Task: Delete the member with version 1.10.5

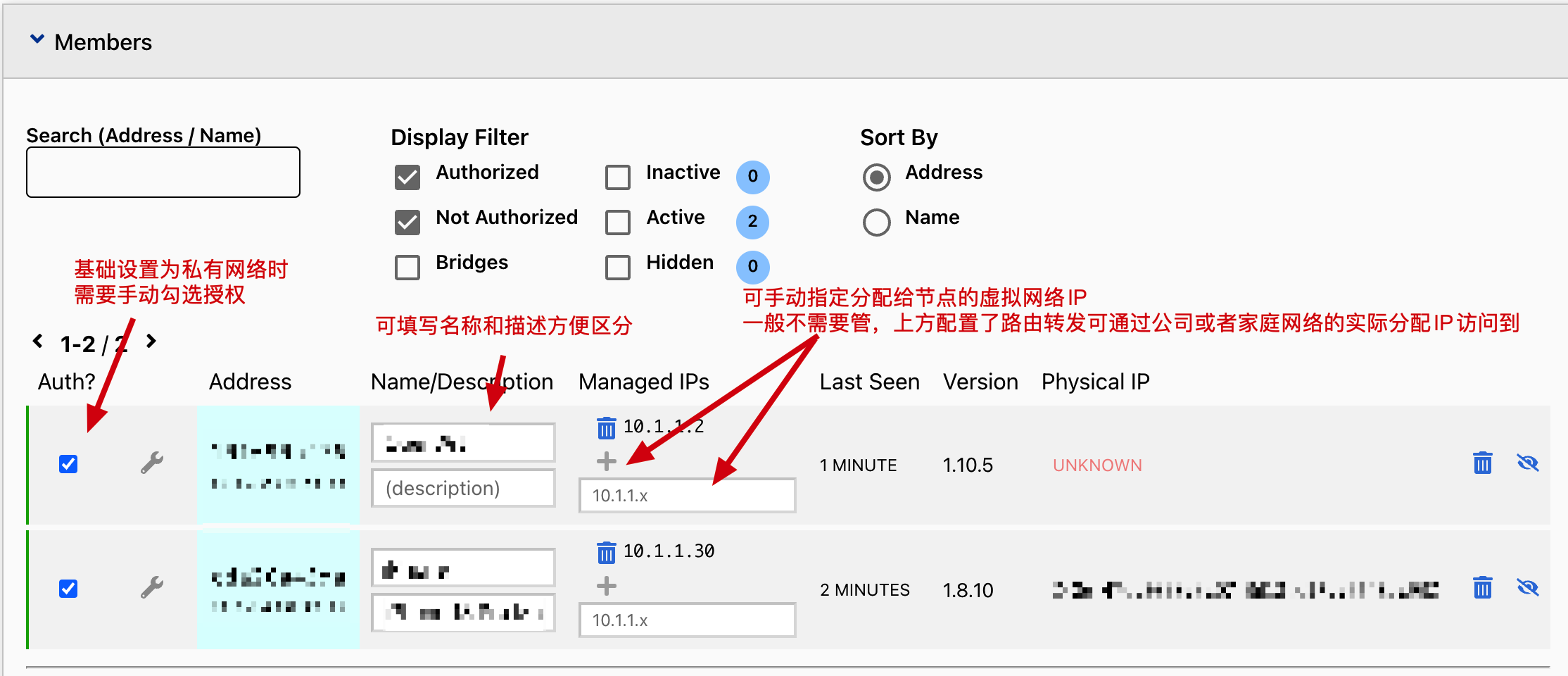Action: click(x=1482, y=463)
